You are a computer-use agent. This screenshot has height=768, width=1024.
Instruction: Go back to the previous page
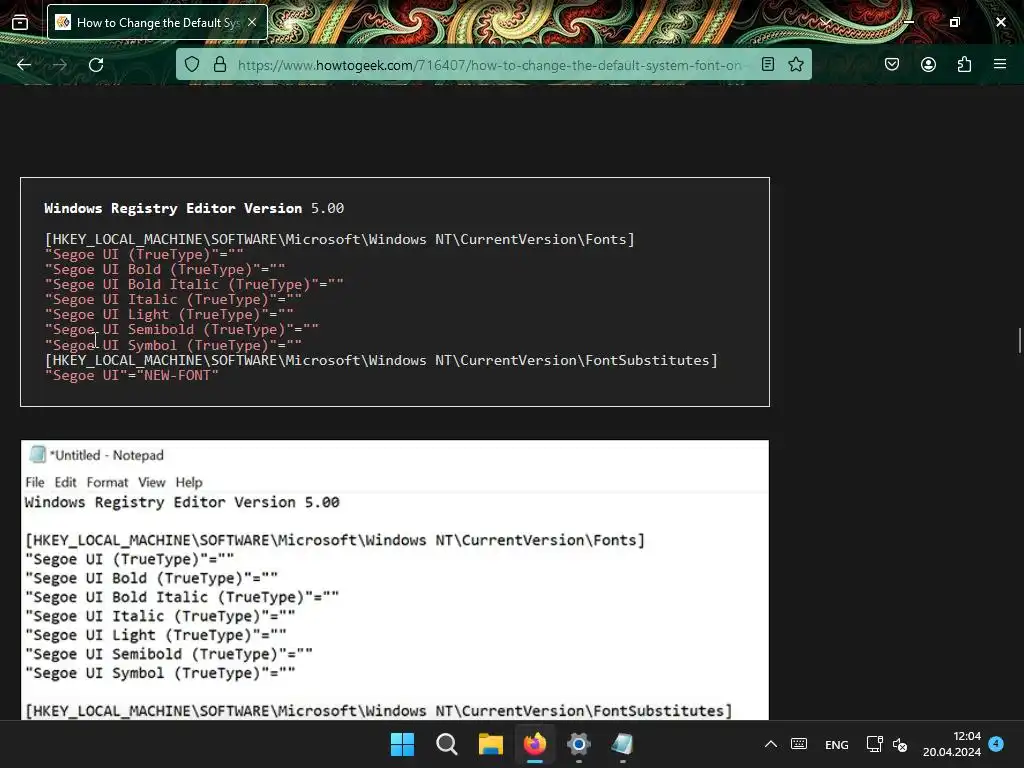(x=24, y=65)
